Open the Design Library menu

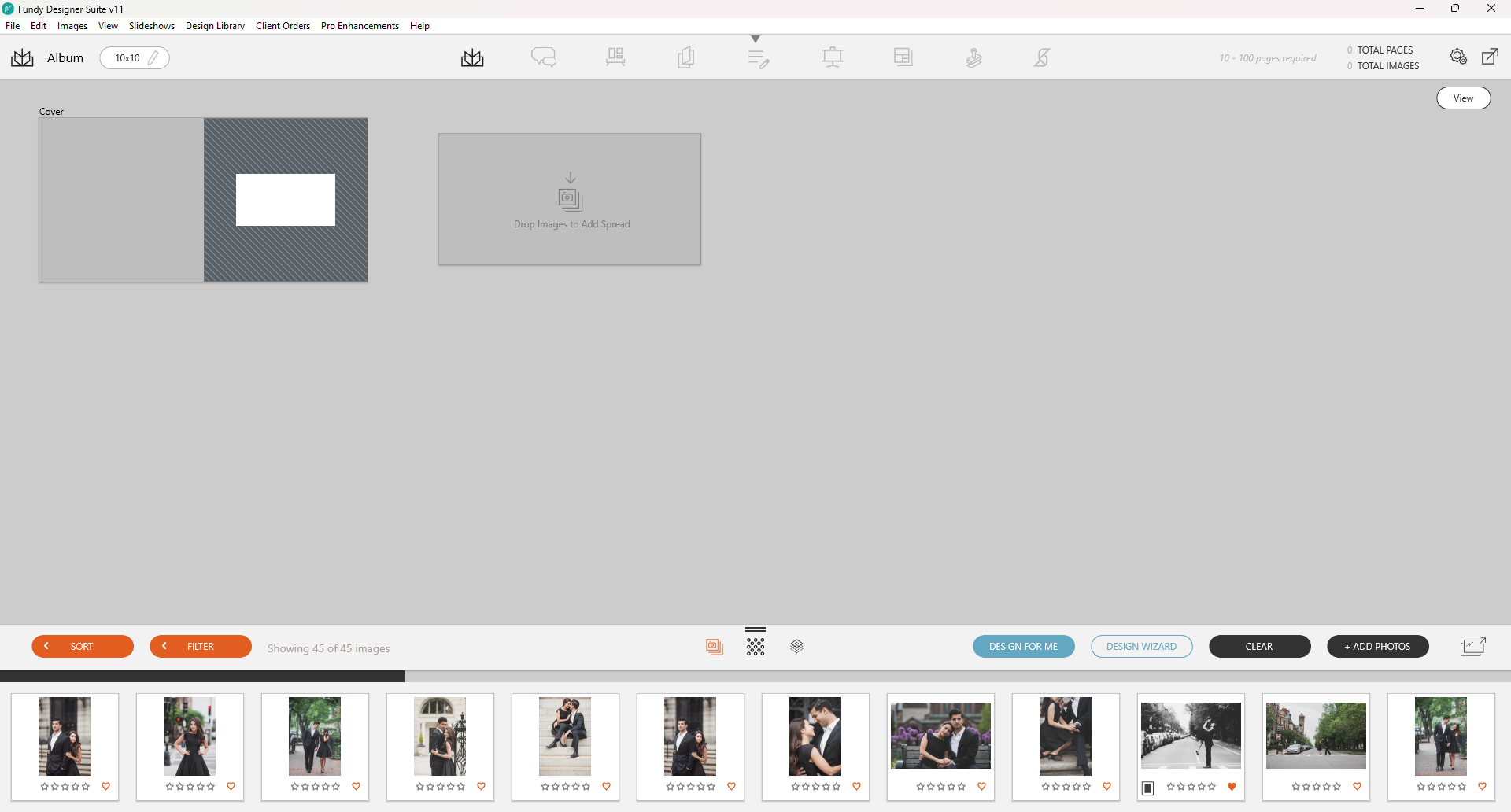(215, 26)
